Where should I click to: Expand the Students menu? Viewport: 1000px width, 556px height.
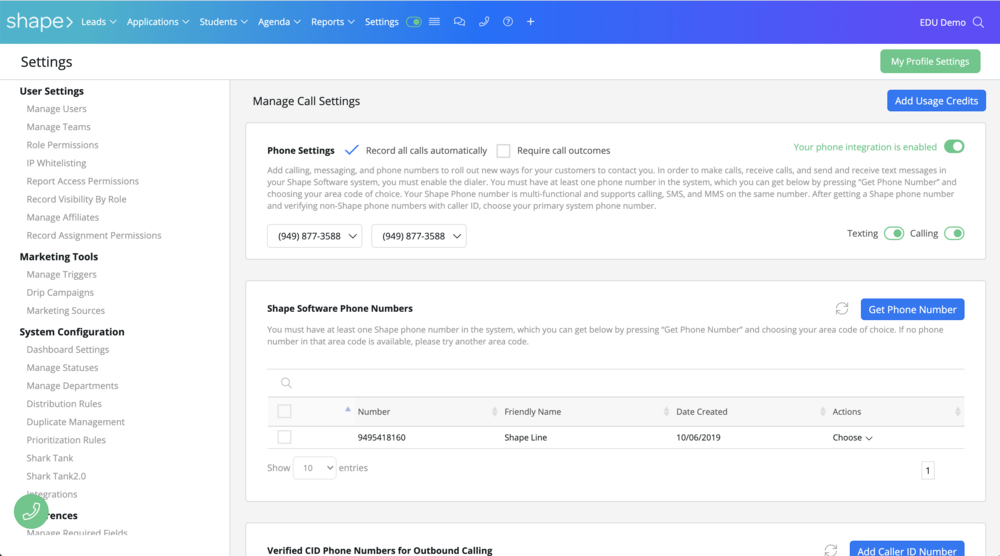click(223, 22)
